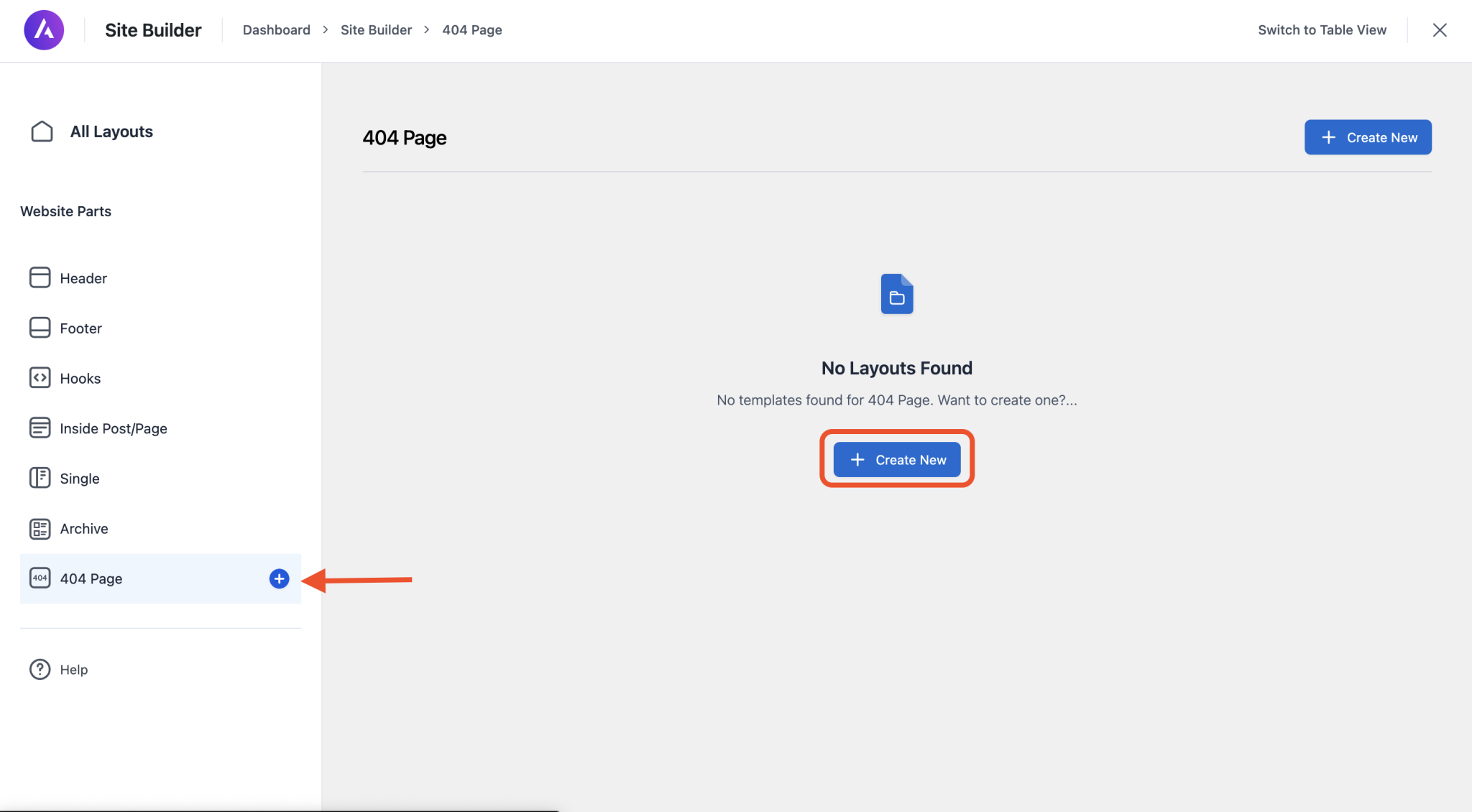Click the 404 Page breadcrumb item
Image resolution: width=1472 pixels, height=812 pixels.
471,29
